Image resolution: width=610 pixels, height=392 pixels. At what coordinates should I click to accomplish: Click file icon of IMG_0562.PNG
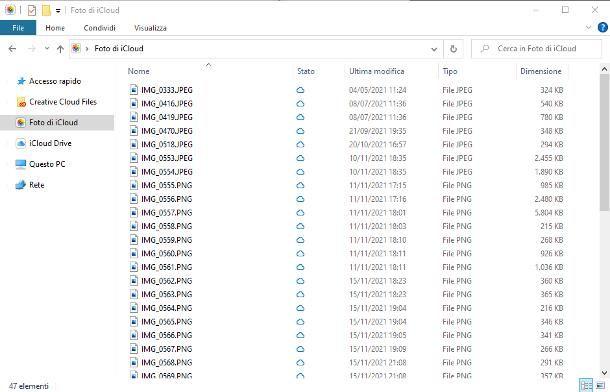pos(134,281)
